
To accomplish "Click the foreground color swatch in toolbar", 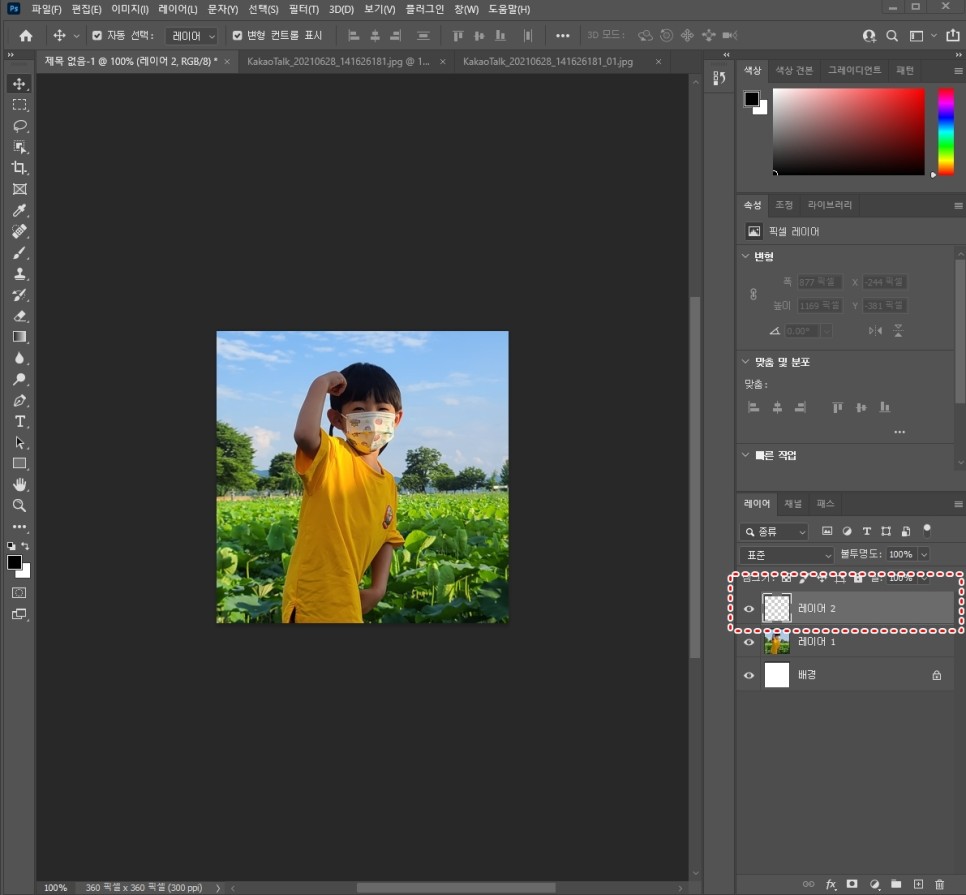I will click(14, 562).
